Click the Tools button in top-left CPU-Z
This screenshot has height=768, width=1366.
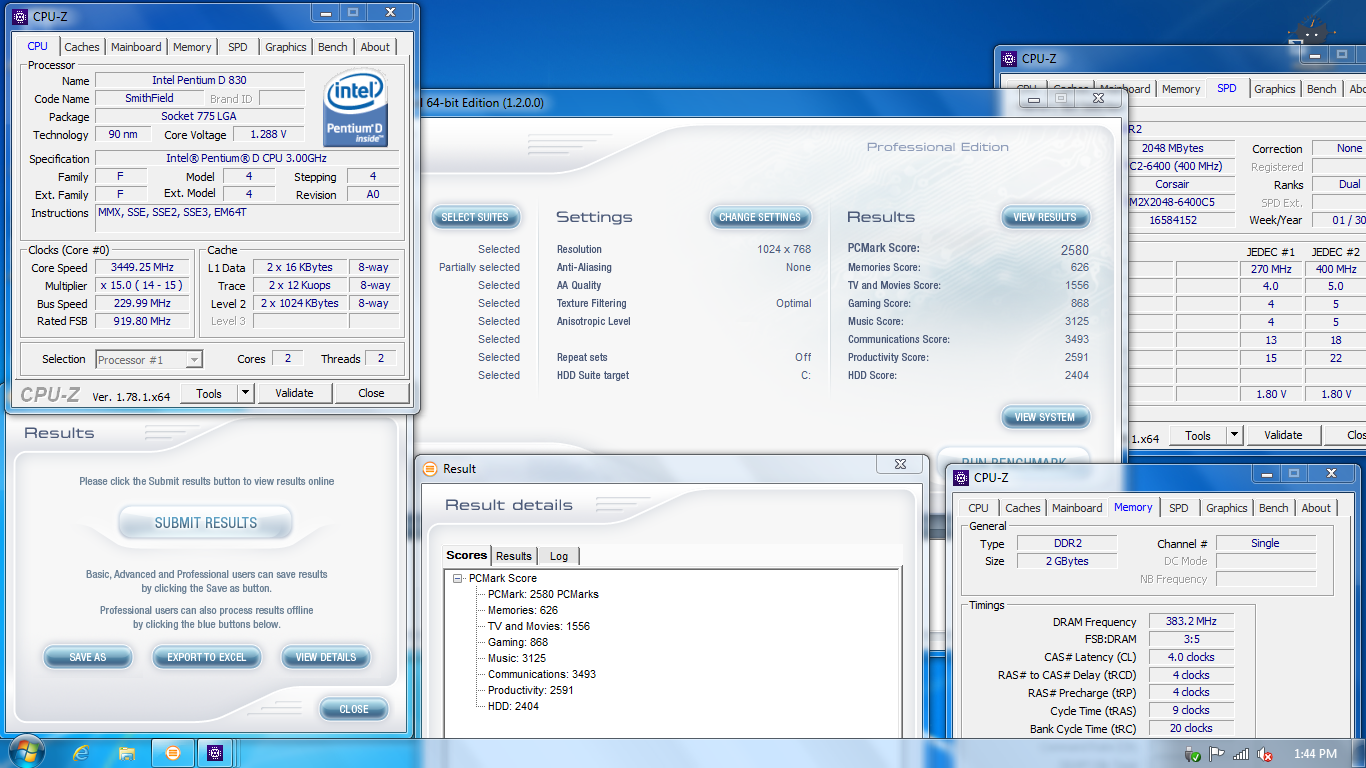[209, 393]
